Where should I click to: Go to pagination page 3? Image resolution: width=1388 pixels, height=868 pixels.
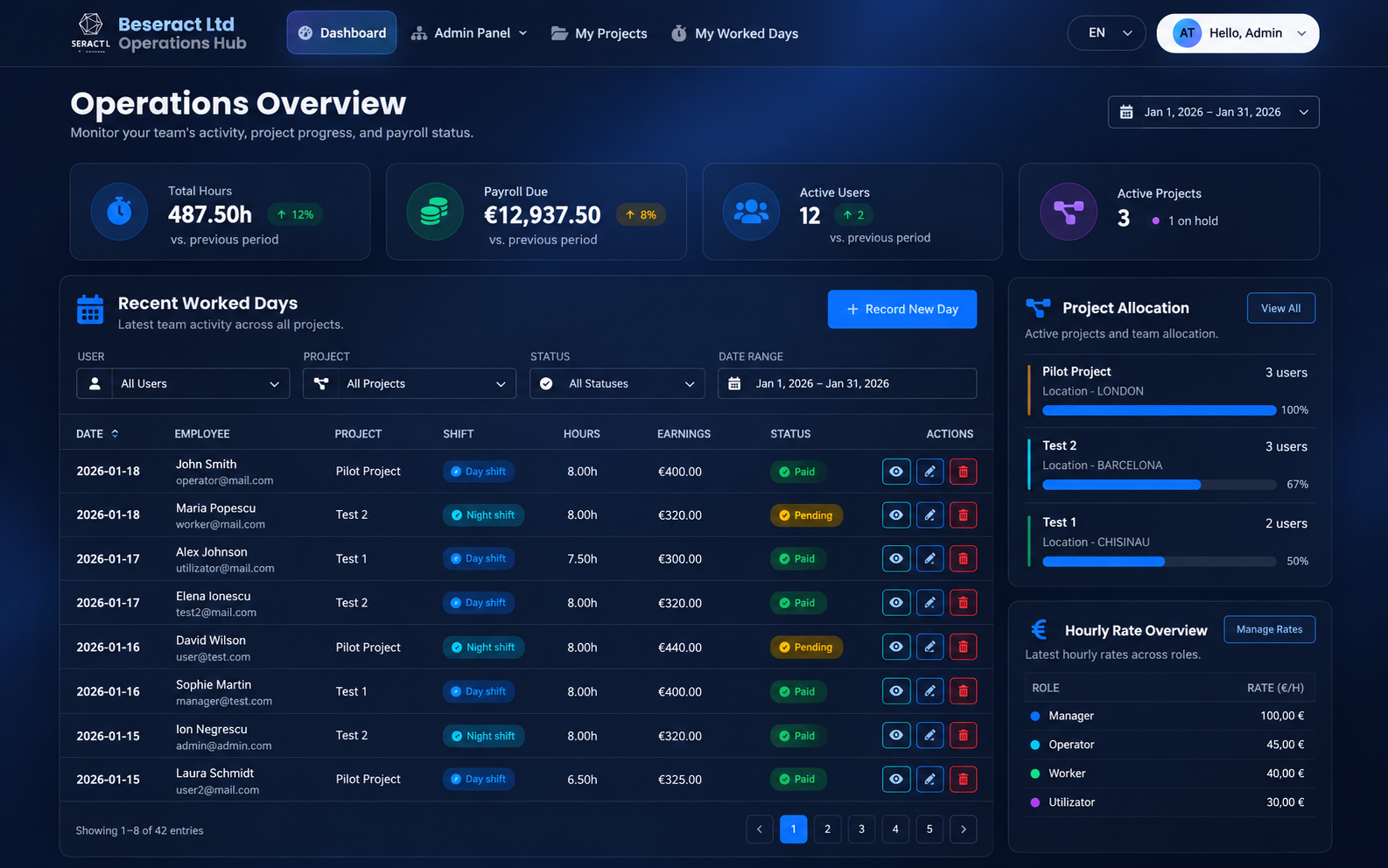click(x=861, y=829)
